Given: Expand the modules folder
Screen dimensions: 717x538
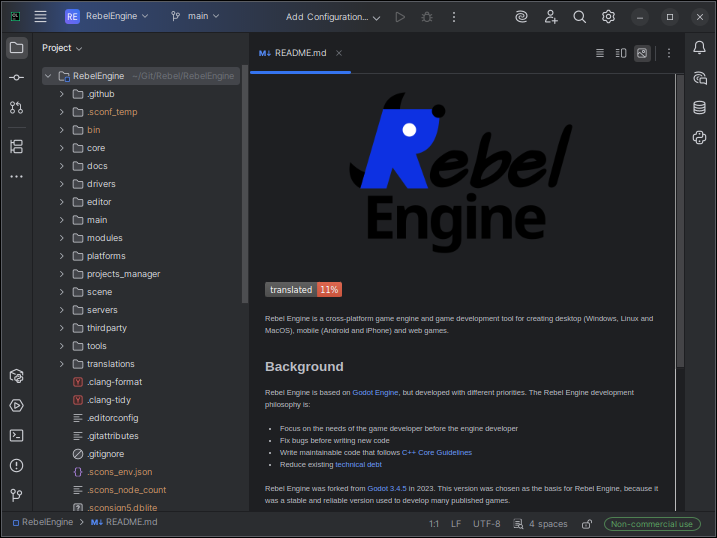Looking at the screenshot, I should click(x=62, y=238).
